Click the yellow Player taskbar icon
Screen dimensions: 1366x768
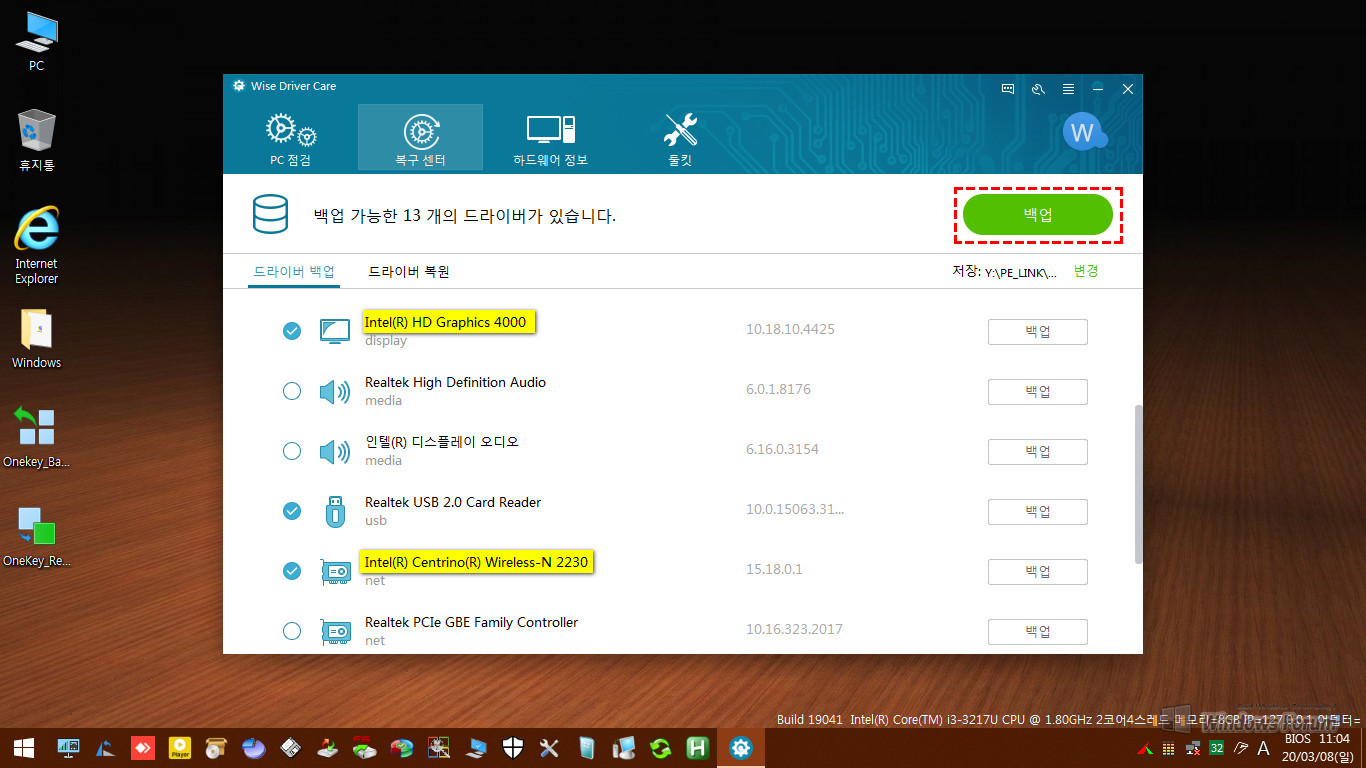pos(180,748)
